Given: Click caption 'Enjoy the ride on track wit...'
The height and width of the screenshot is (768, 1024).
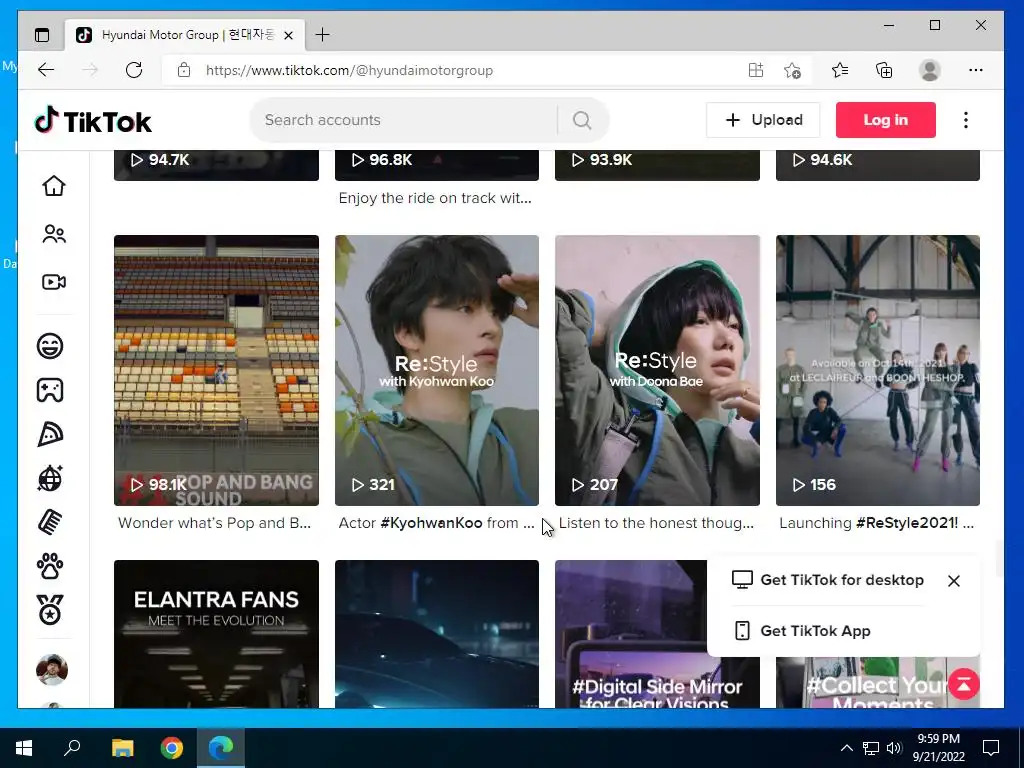Looking at the screenshot, I should coord(435,198).
